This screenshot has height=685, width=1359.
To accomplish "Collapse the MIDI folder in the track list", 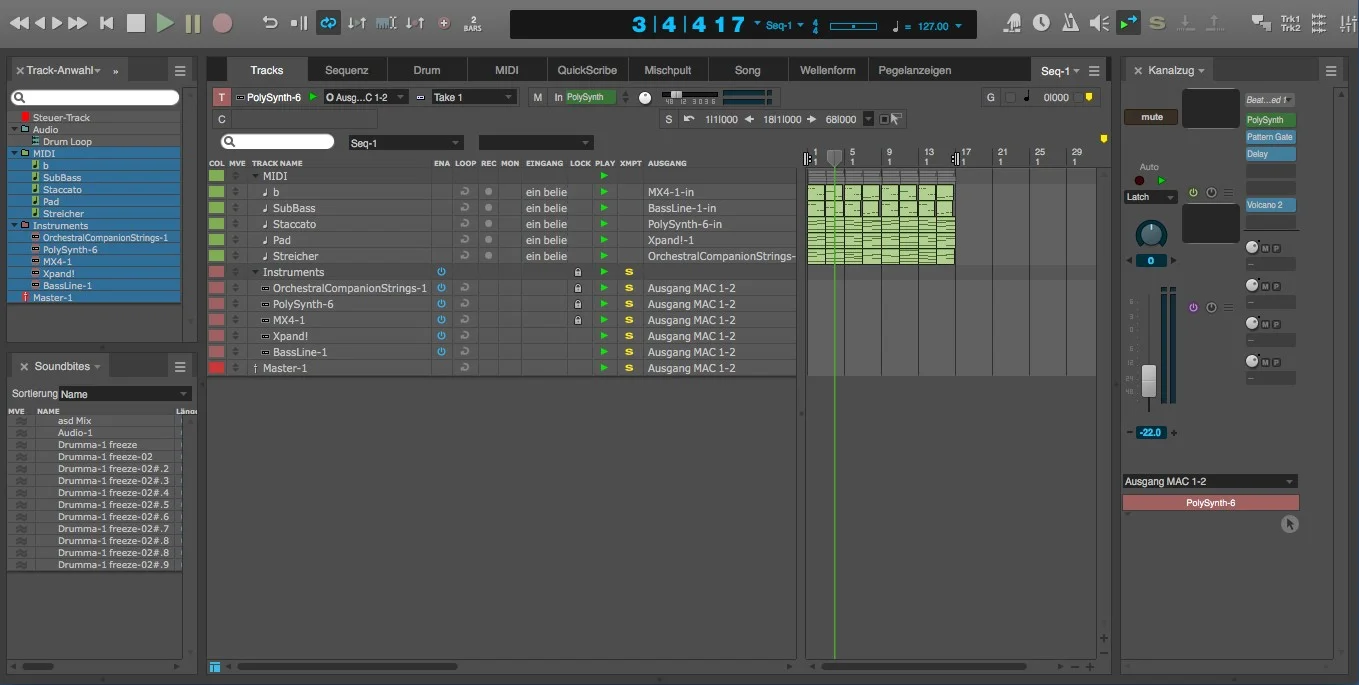I will [x=257, y=176].
